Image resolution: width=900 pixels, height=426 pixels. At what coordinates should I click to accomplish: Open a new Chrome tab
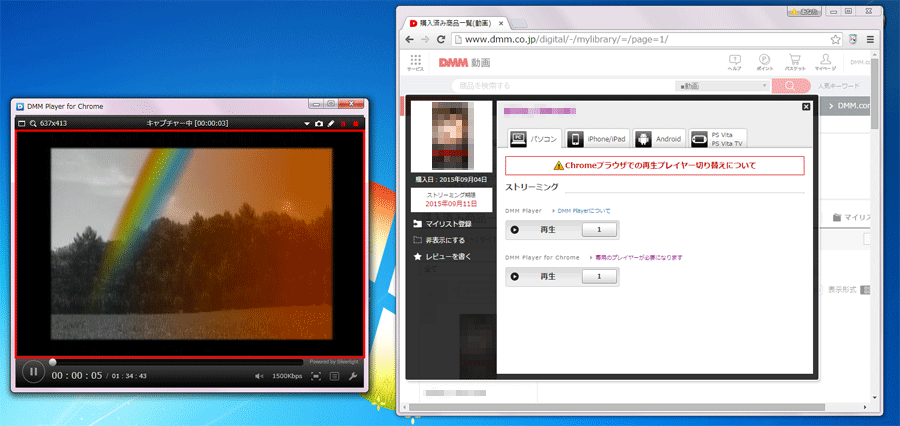pos(519,24)
